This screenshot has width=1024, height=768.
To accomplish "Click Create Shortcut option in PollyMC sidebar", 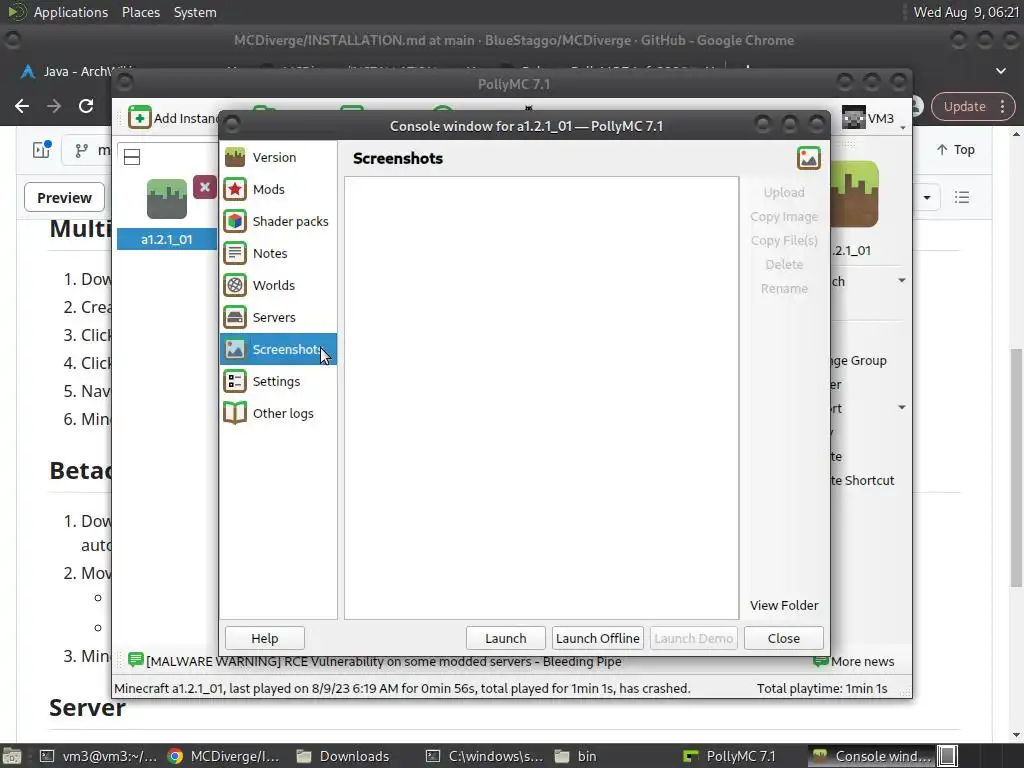I will pyautogui.click(x=862, y=480).
